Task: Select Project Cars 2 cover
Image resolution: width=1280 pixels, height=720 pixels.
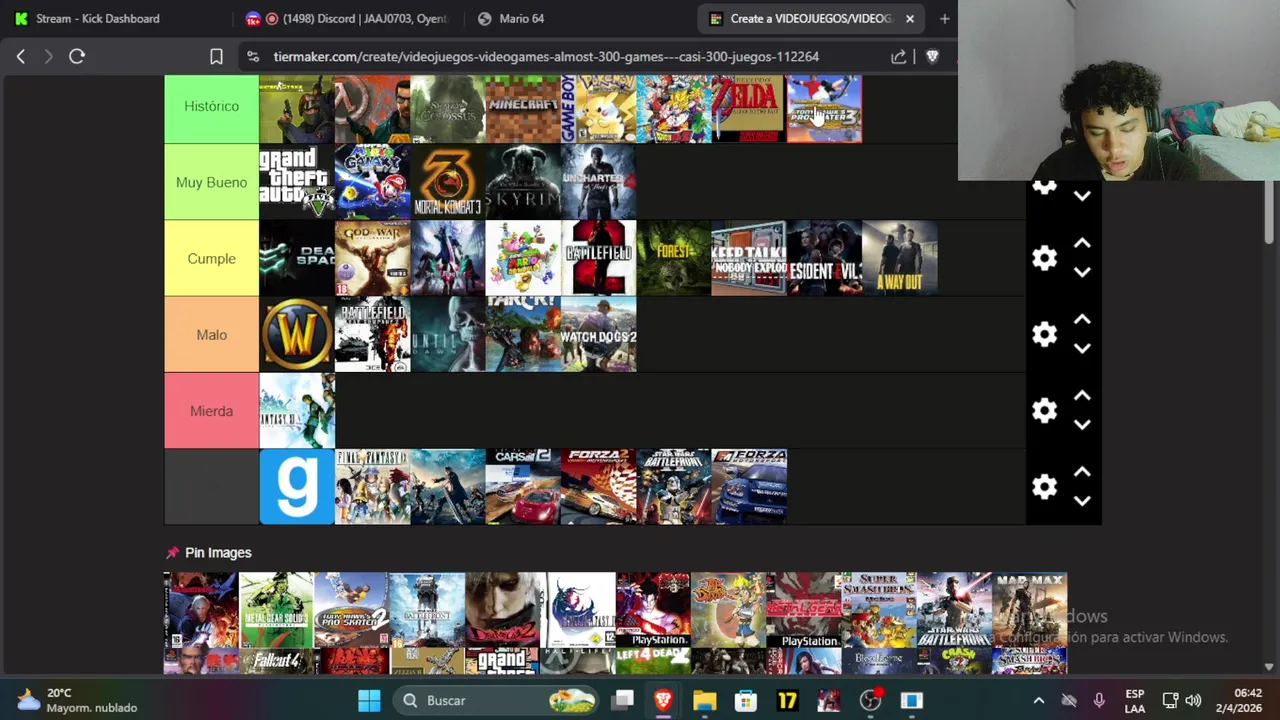Action: [523, 487]
